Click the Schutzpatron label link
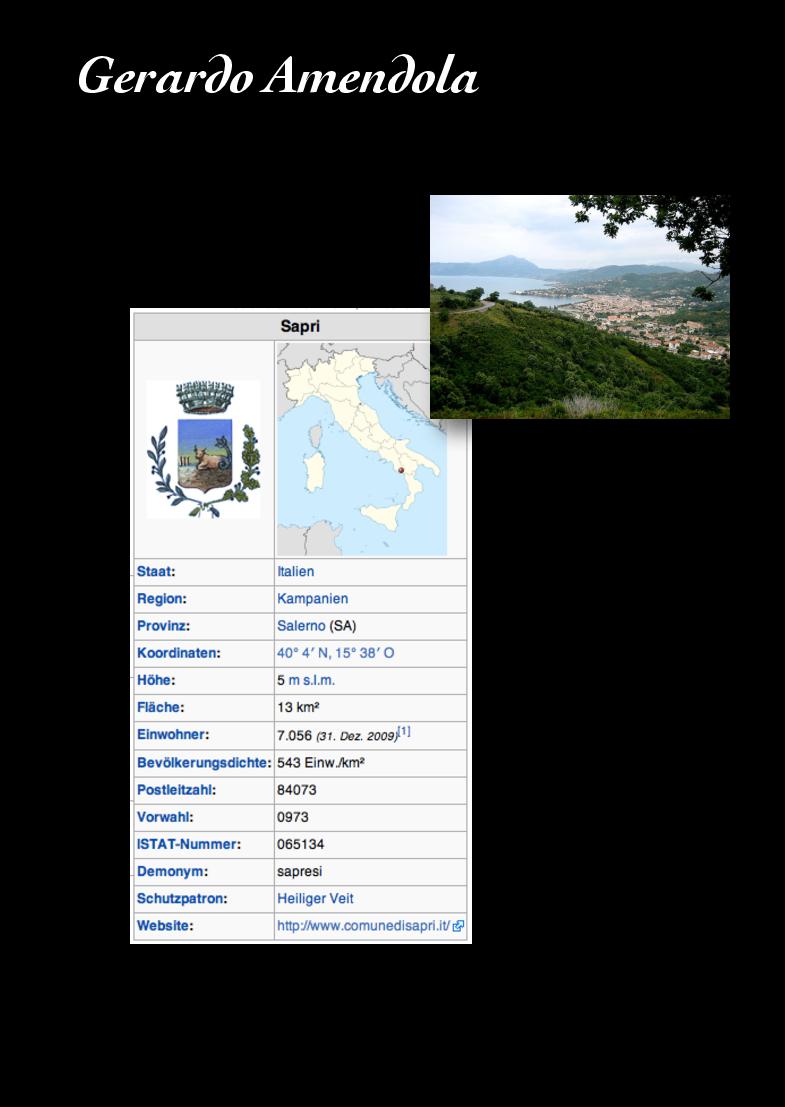 click(x=180, y=899)
